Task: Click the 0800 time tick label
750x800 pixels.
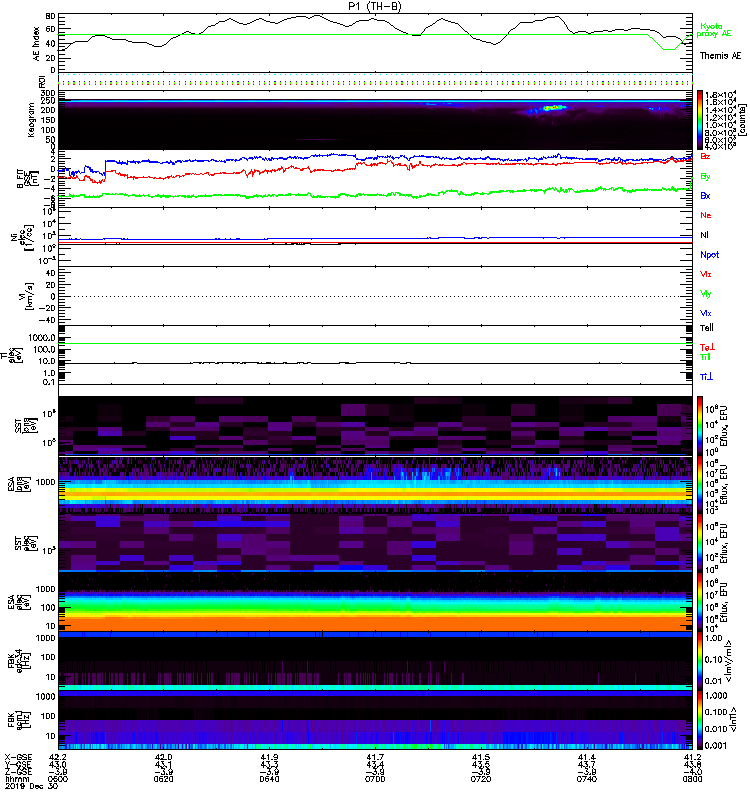Action: tap(692, 779)
